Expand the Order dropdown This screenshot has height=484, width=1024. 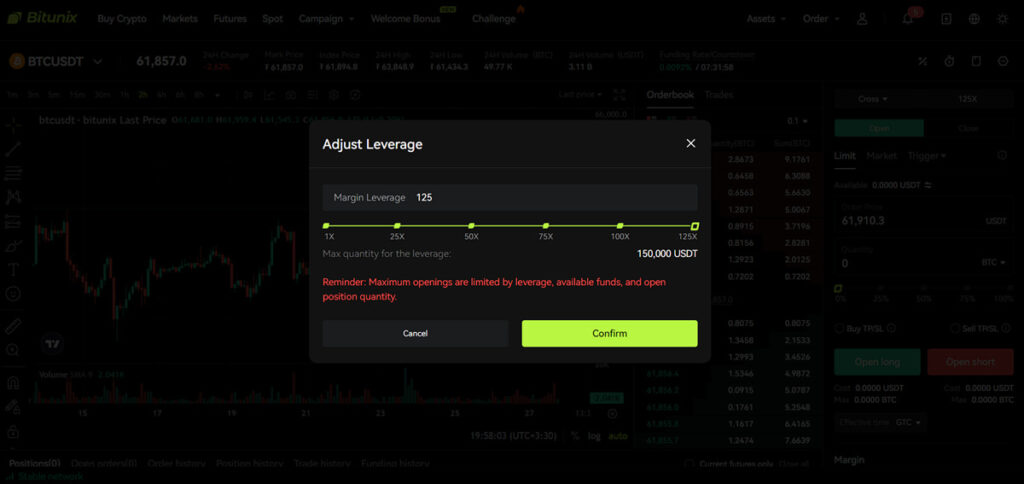click(821, 19)
